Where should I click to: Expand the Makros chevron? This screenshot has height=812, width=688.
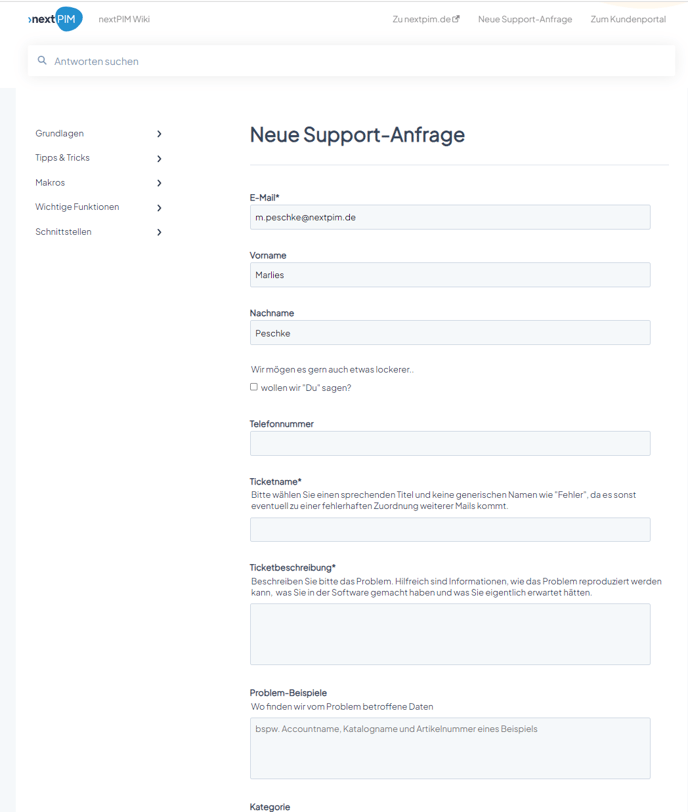click(159, 183)
